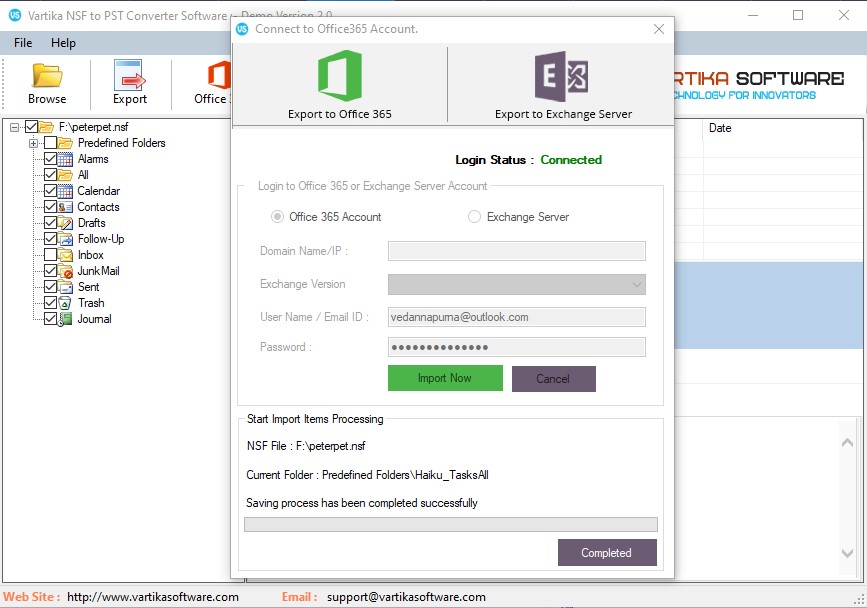Viewport: 867px width, 608px height.
Task: Open the vartikasoftware.com website link
Action: 153,597
